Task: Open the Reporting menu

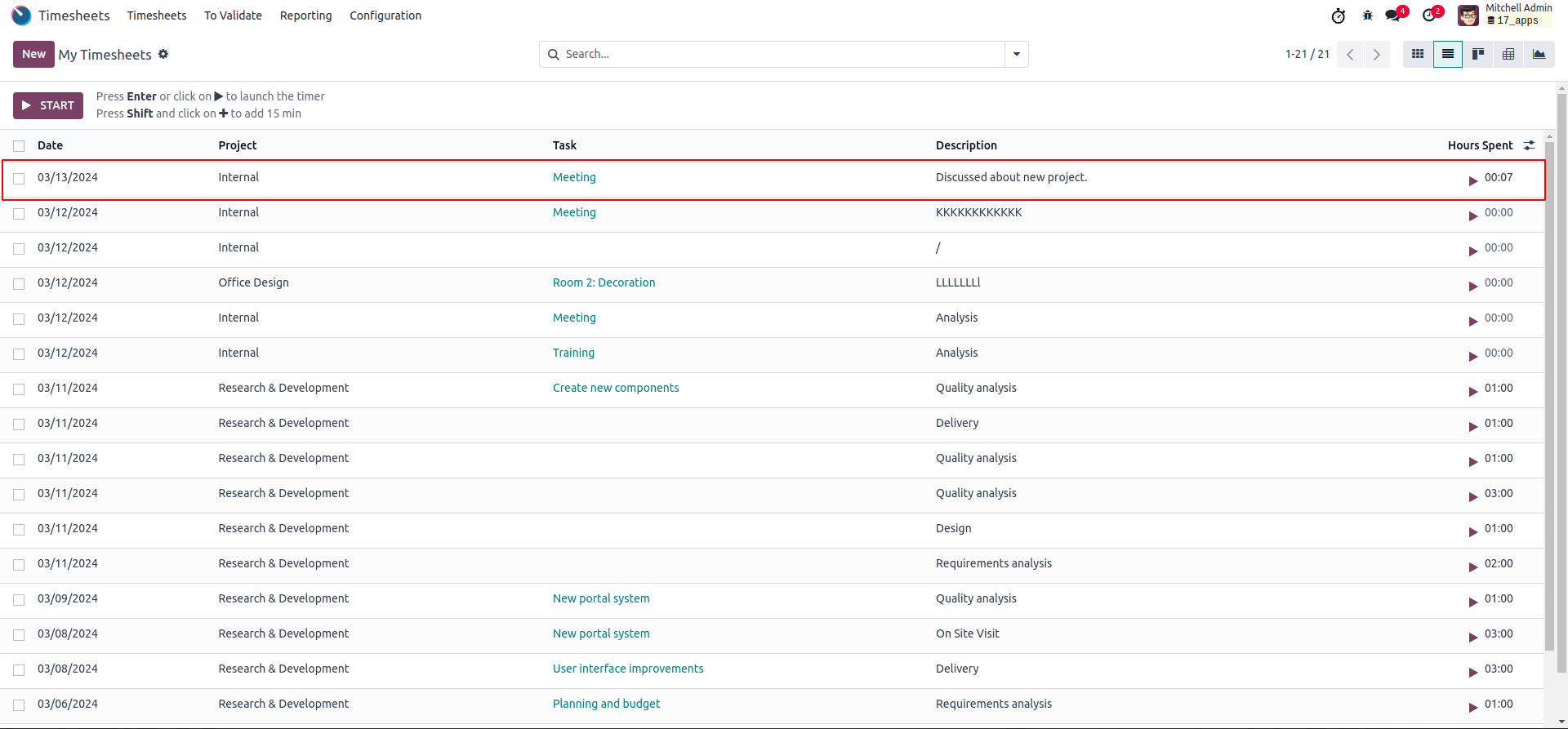Action: coord(305,16)
